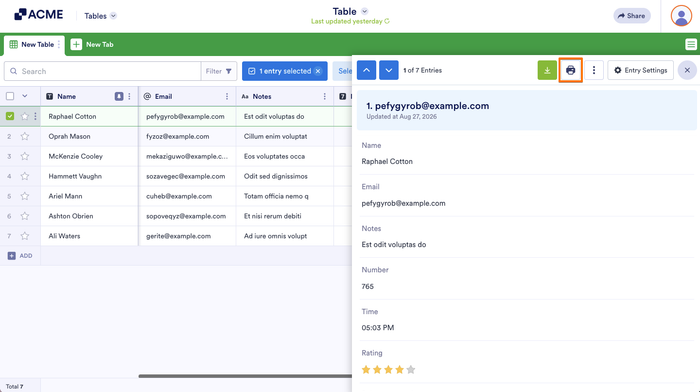Image resolution: width=700 pixels, height=392 pixels.
Task: Go to previous entry with up arrow
Action: point(367,70)
